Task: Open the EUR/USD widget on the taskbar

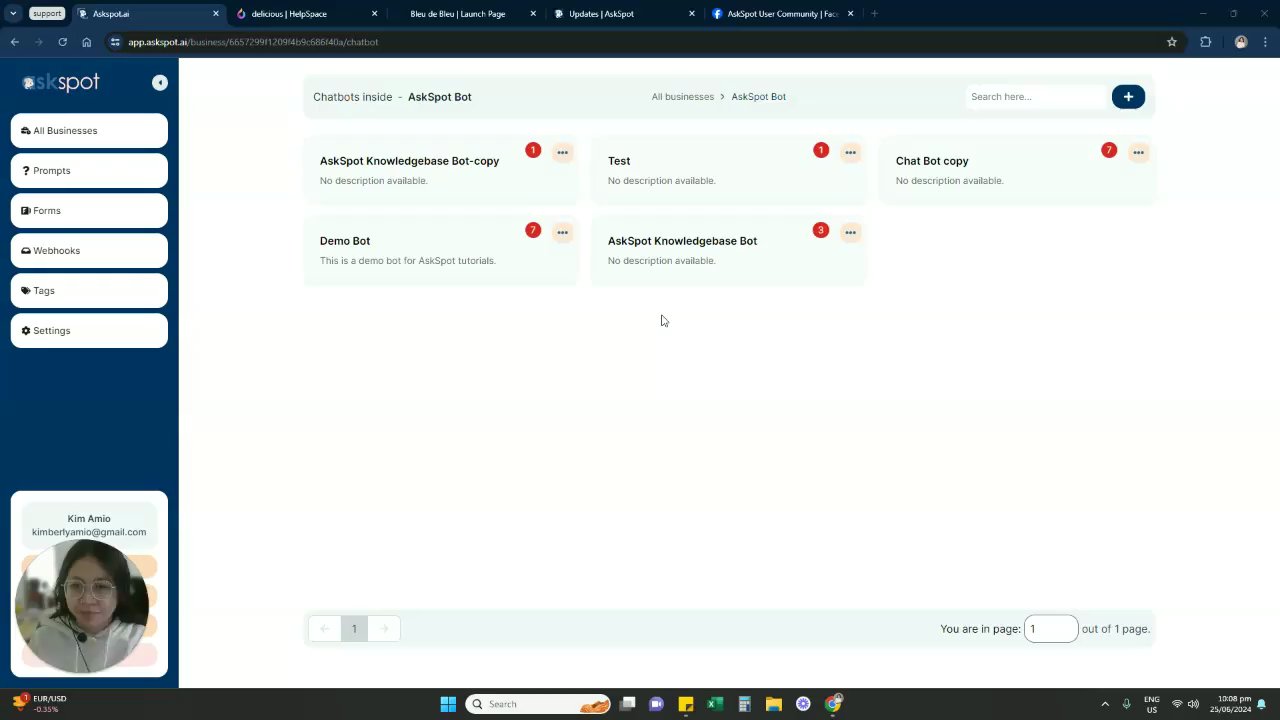Action: pyautogui.click(x=40, y=704)
